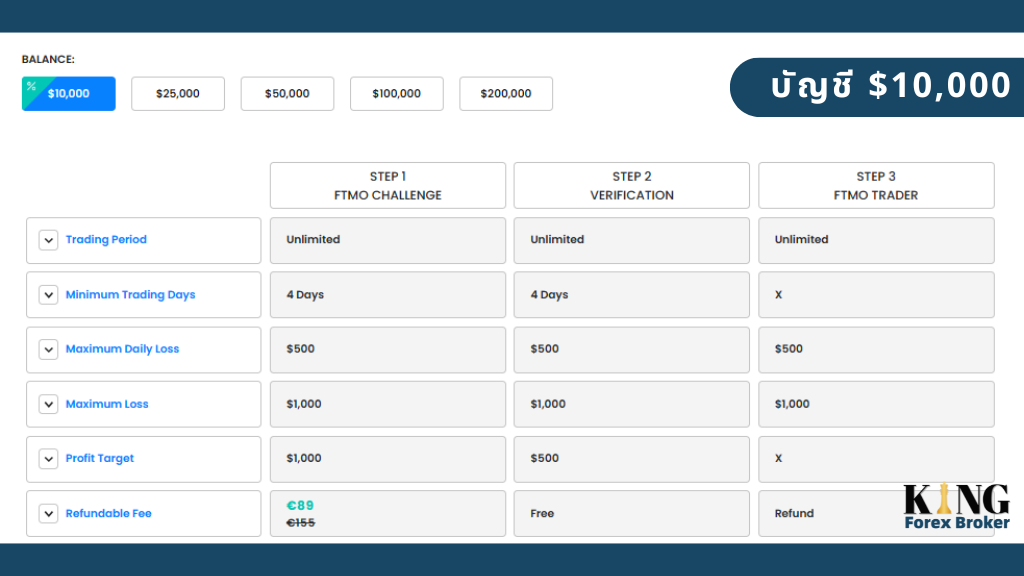Click the Step 1 Trading Period Unlimited cell
This screenshot has height=576, width=1024.
(x=388, y=240)
